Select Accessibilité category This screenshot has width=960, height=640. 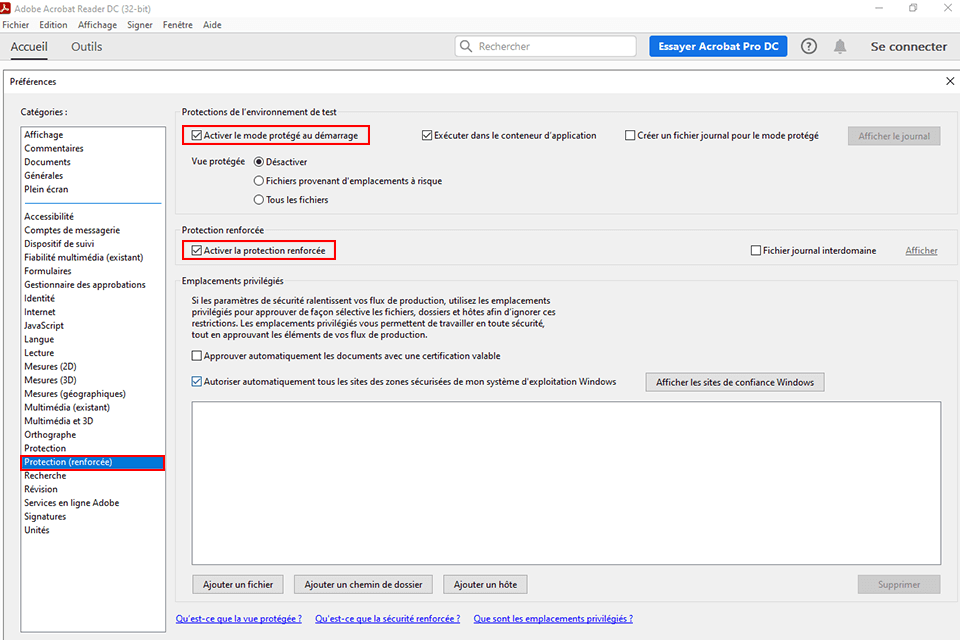(x=49, y=216)
